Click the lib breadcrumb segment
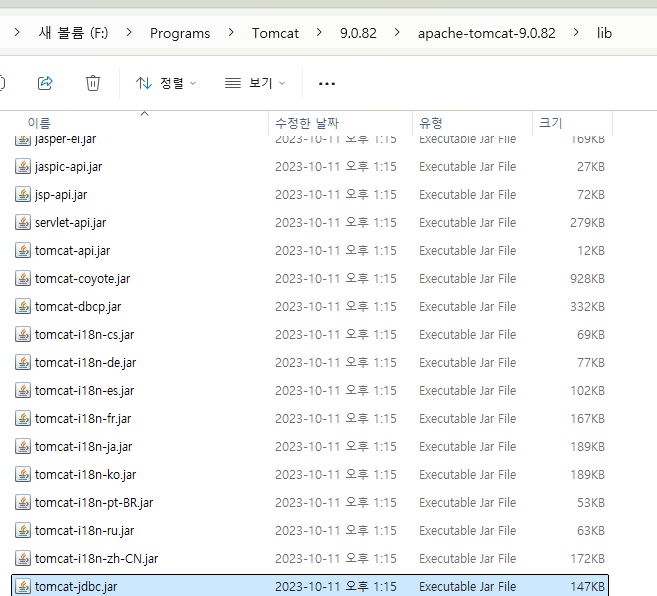This screenshot has width=657, height=596. click(604, 33)
